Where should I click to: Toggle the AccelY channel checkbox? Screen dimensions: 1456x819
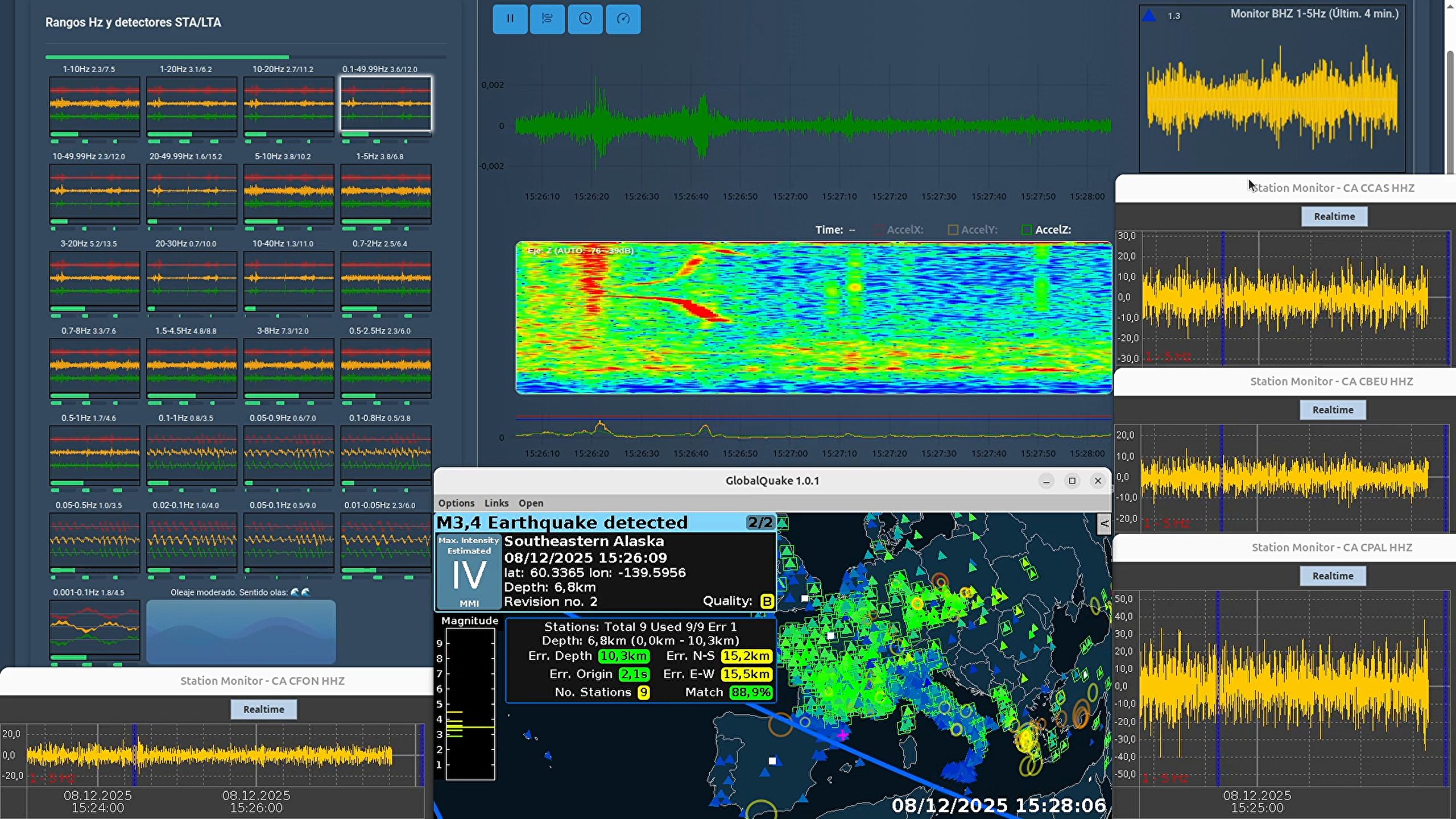(953, 230)
